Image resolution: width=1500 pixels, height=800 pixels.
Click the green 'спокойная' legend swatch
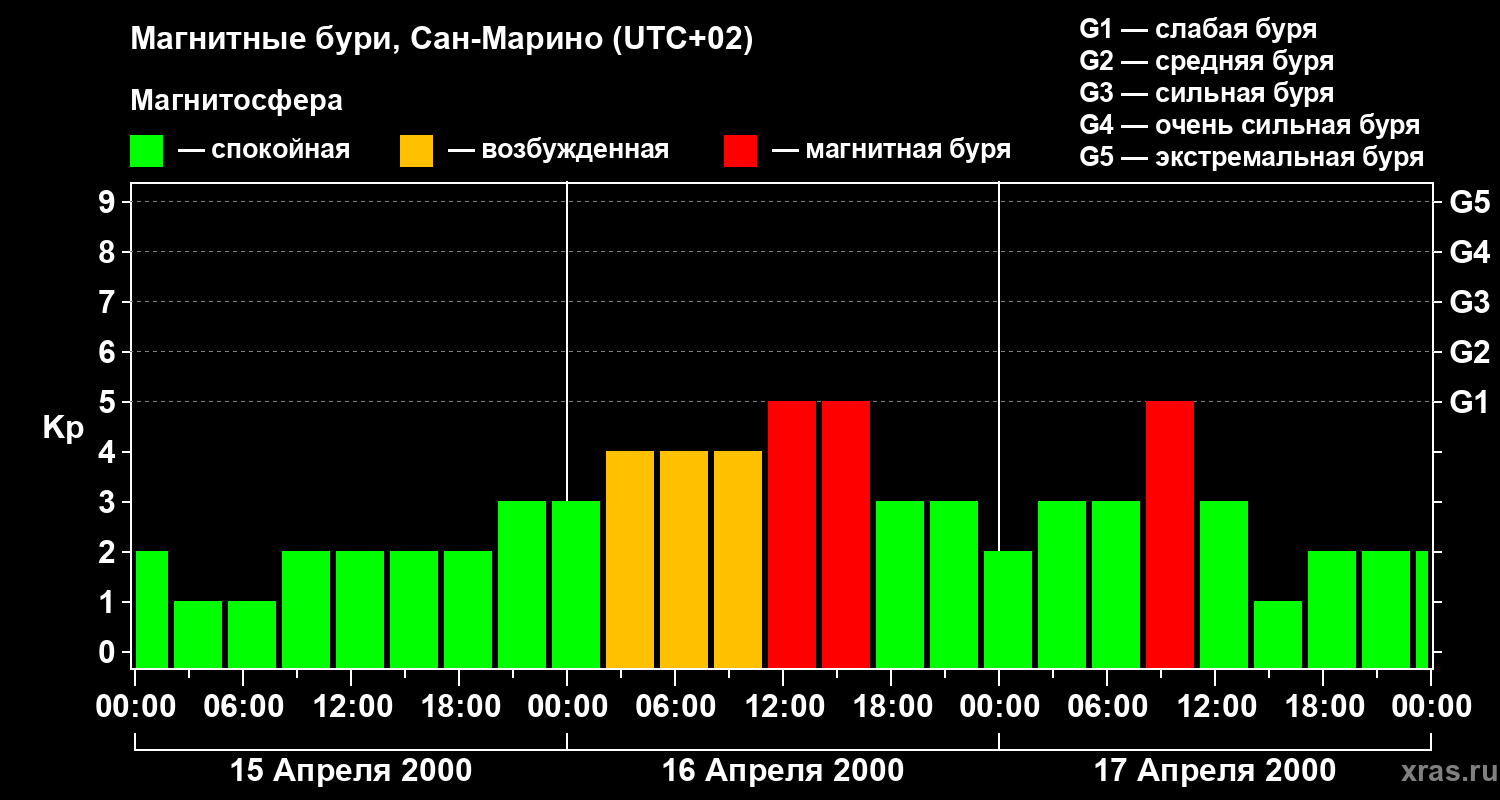click(x=147, y=151)
